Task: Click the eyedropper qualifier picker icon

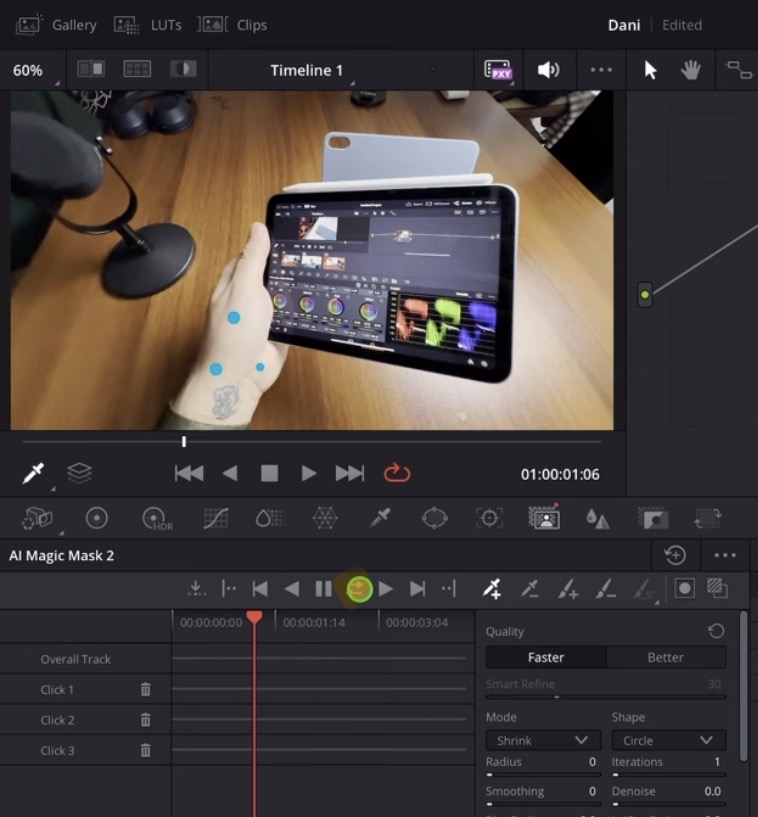Action: click(34, 473)
